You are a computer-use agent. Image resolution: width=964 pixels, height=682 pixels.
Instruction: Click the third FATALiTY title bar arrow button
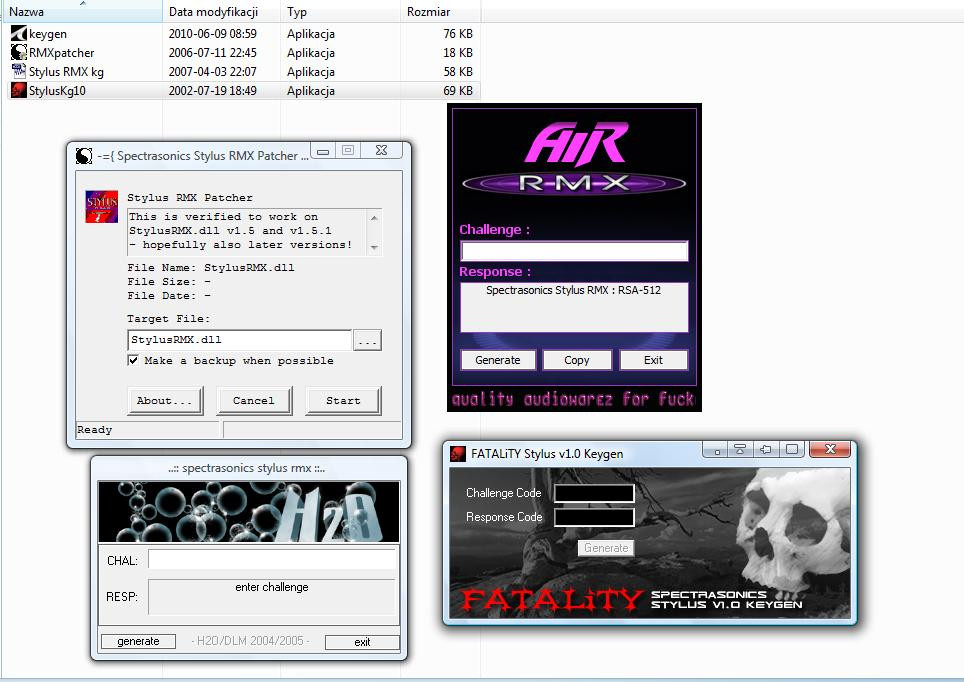(x=765, y=450)
